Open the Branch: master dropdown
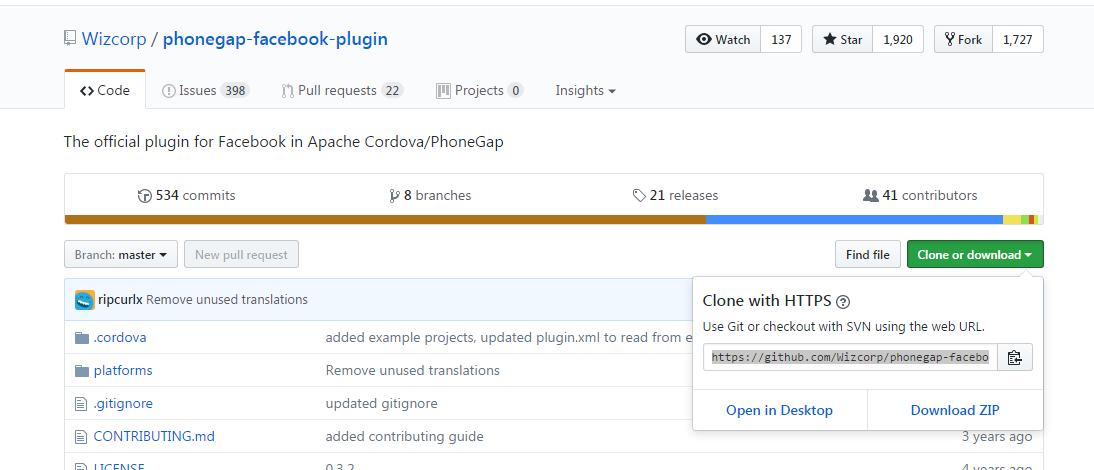The image size is (1094, 470). coord(121,255)
